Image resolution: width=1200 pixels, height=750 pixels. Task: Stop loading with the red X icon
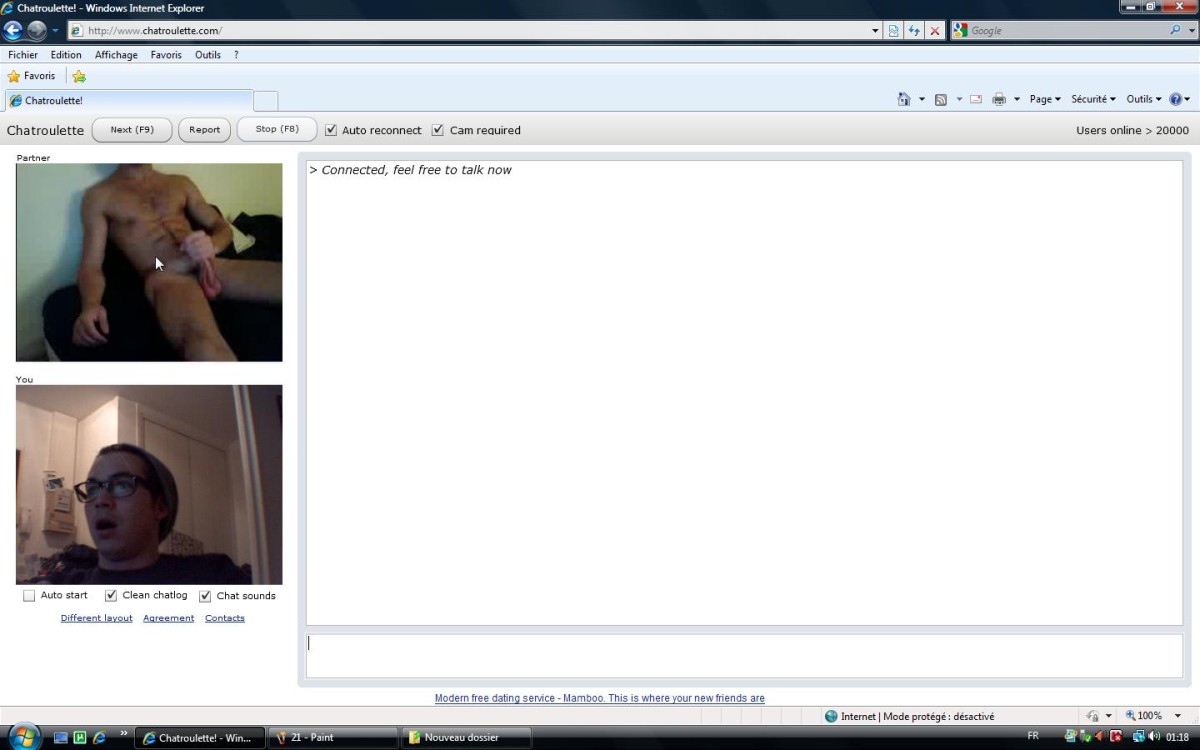point(935,31)
